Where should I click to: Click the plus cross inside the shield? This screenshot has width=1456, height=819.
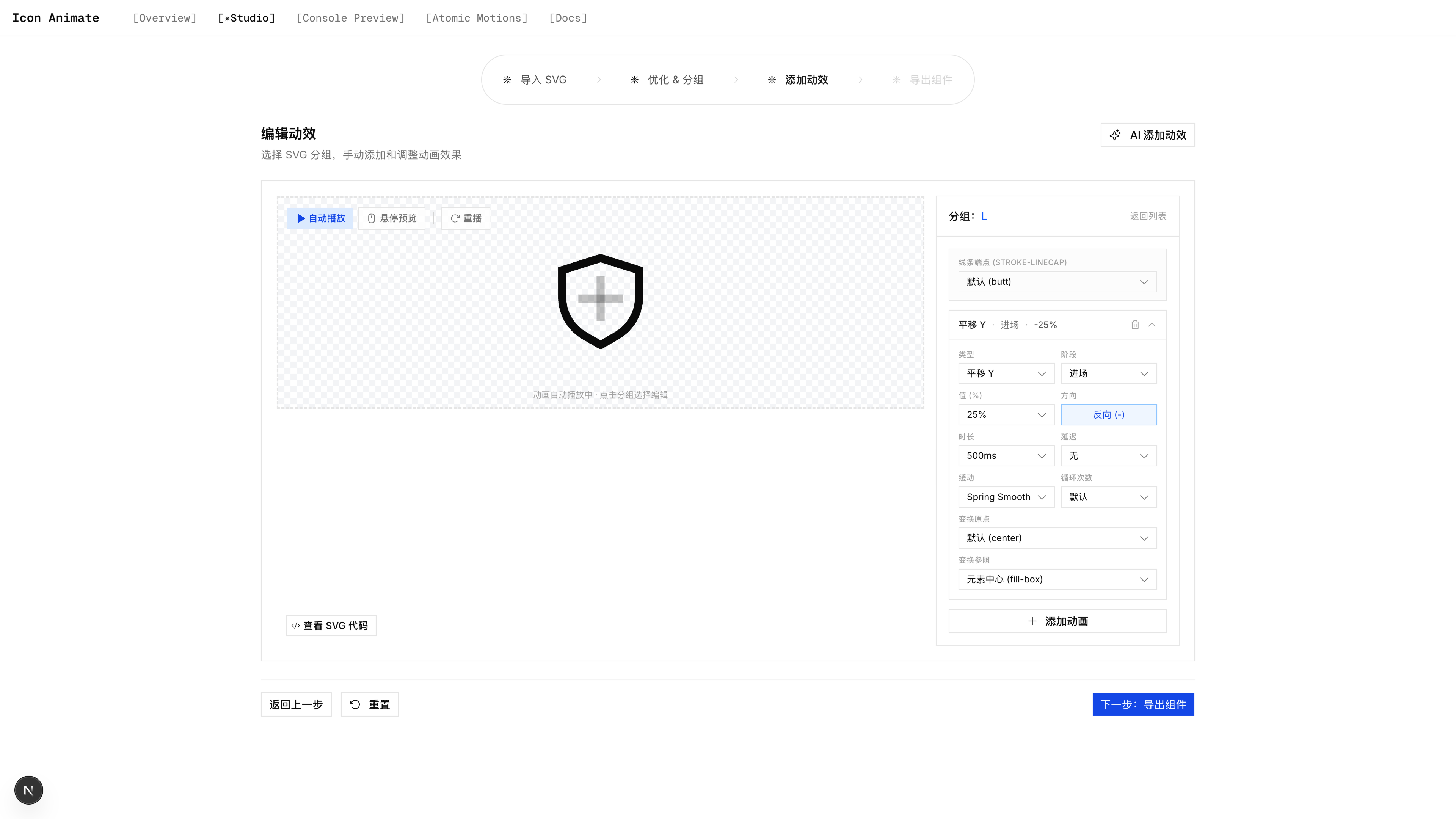[x=600, y=298]
